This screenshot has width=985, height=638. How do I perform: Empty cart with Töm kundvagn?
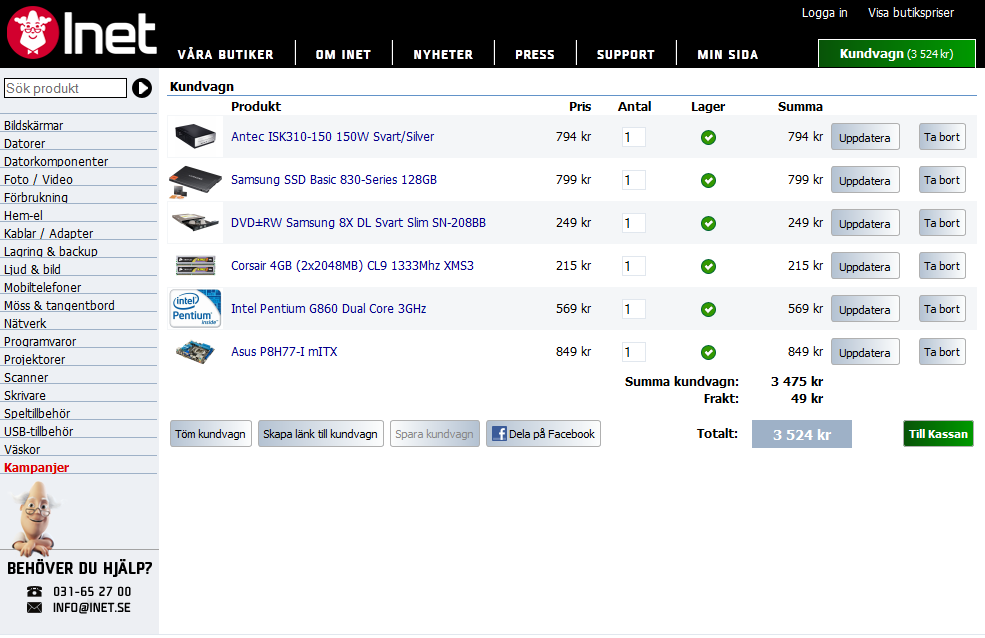point(210,433)
